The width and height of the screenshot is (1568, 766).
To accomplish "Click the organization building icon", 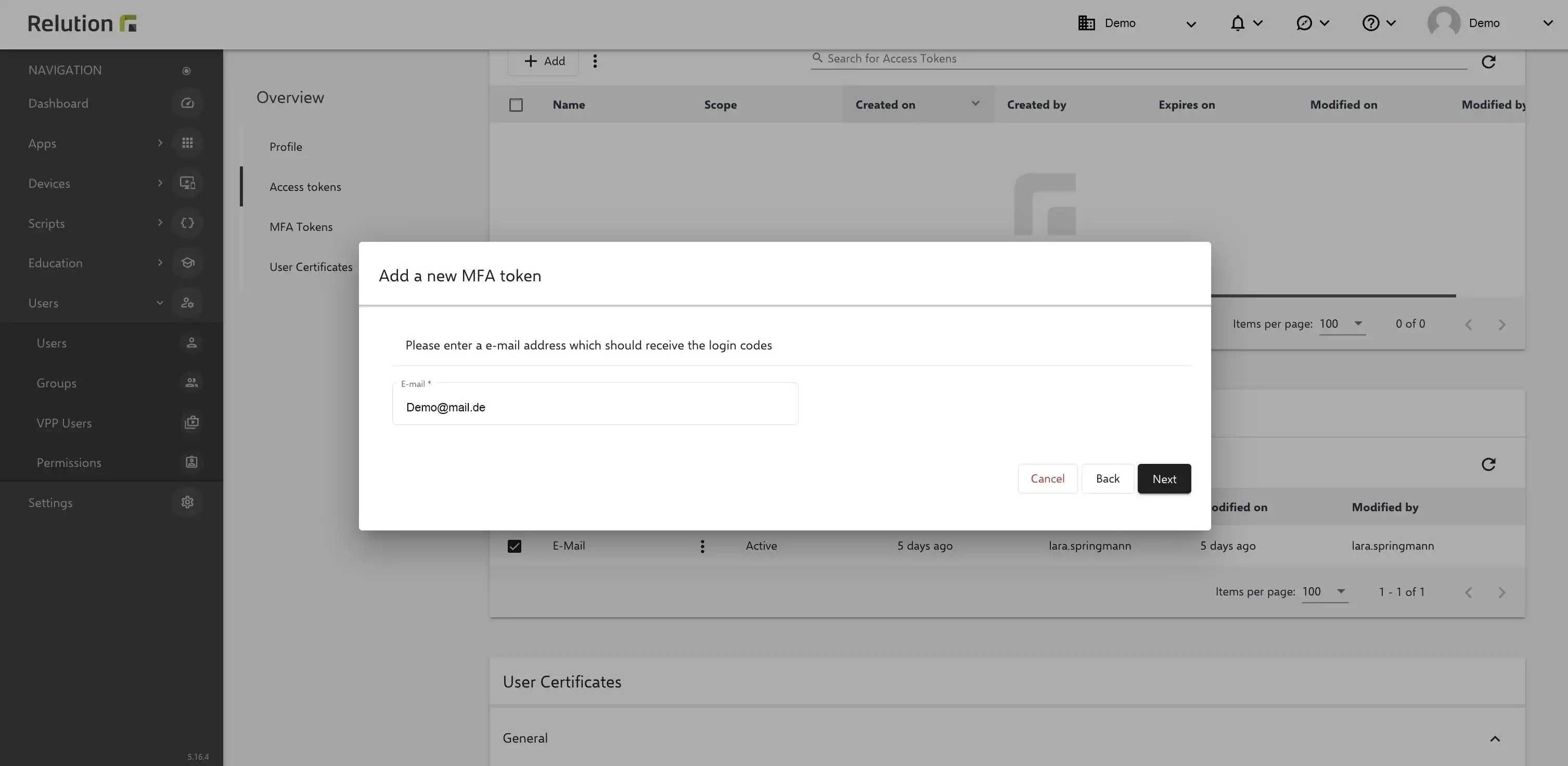I will [x=1087, y=23].
